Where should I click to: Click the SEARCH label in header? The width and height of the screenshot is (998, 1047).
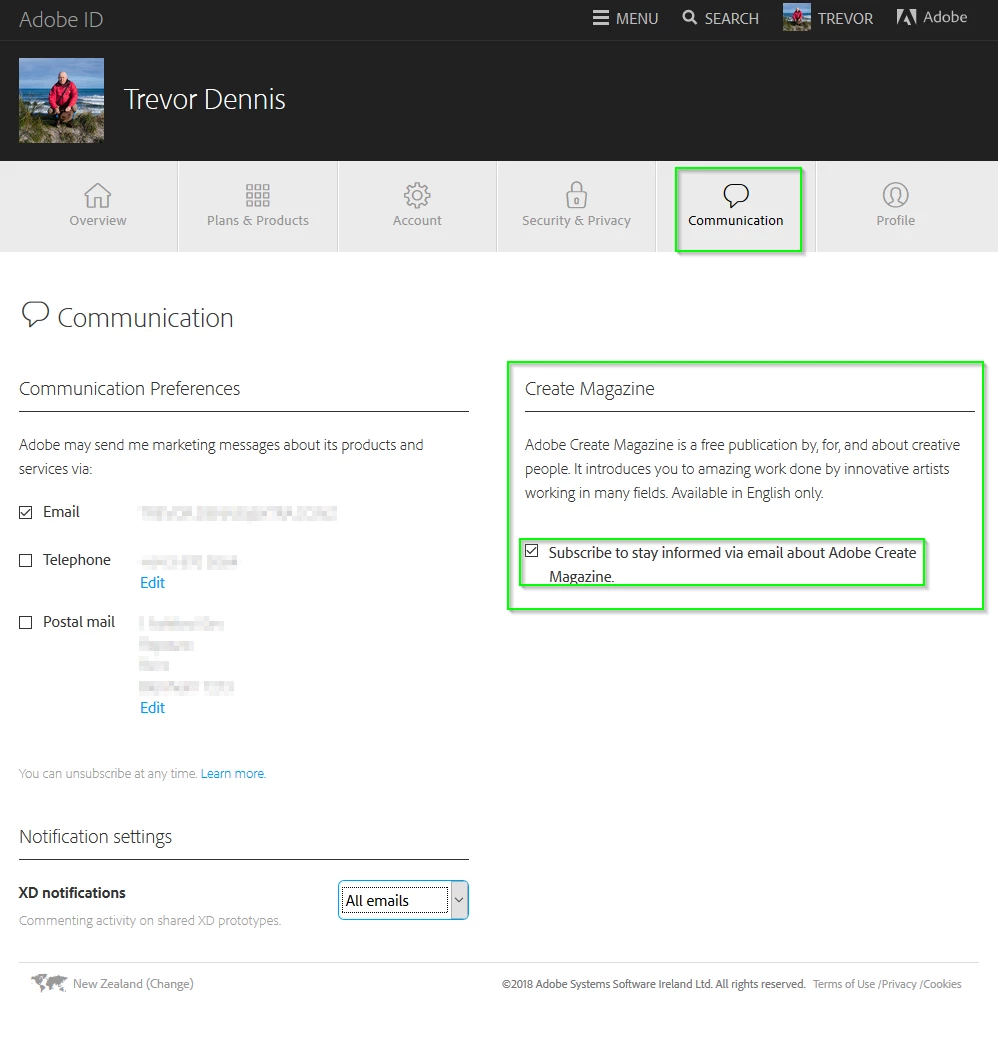(x=732, y=19)
